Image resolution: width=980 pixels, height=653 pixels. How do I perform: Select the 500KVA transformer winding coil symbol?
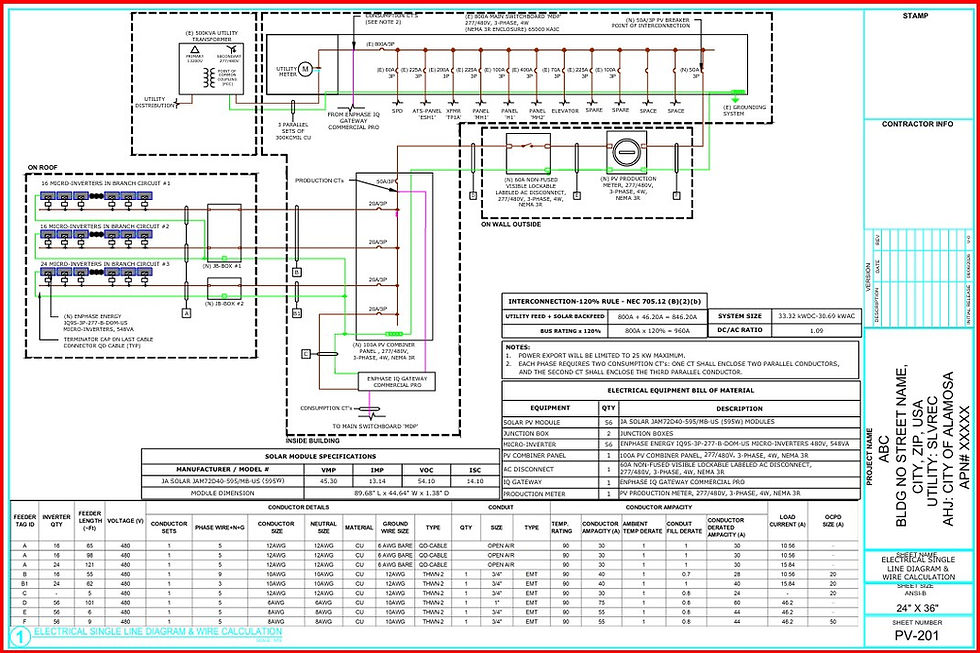pos(209,78)
